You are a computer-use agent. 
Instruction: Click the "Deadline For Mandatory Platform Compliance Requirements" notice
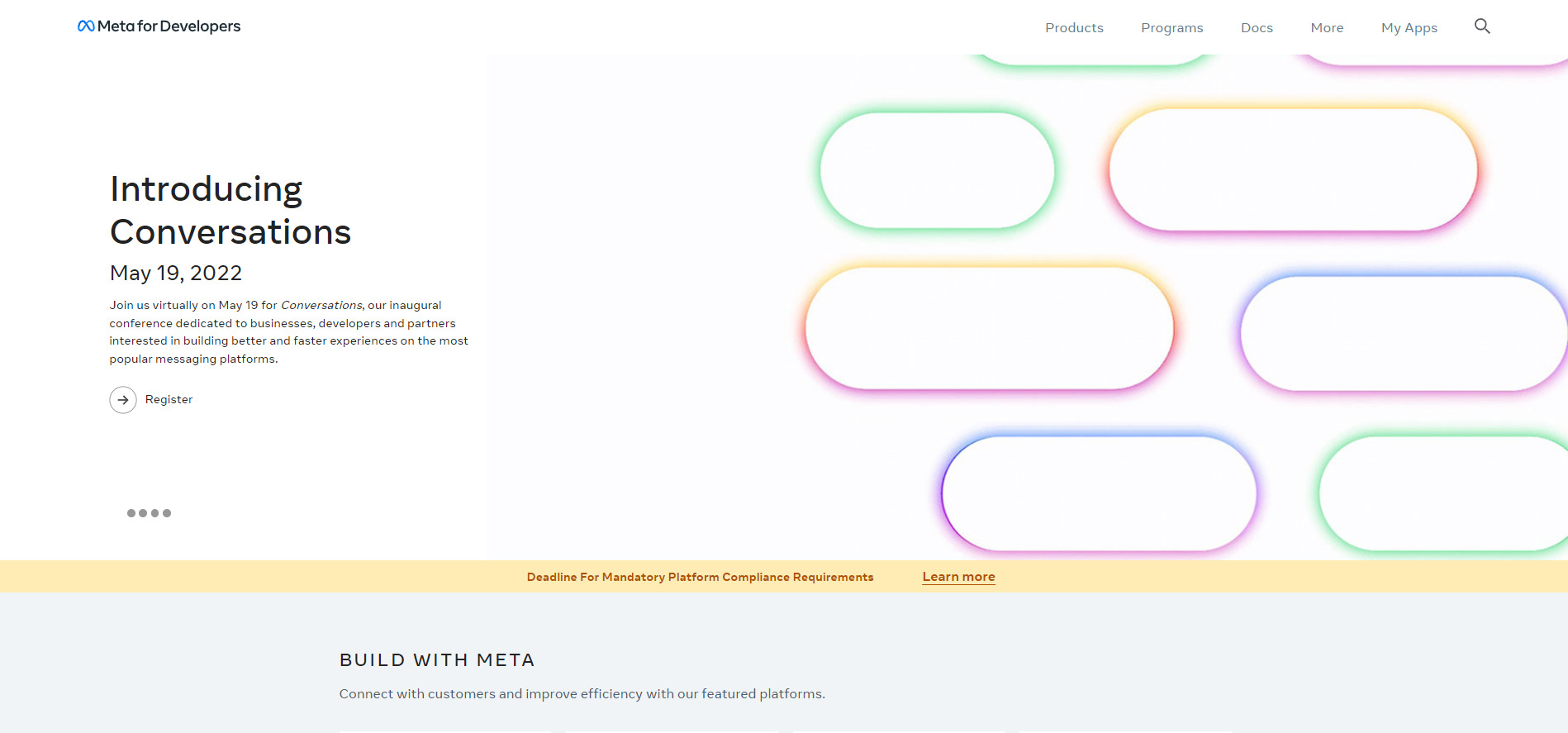pyautogui.click(x=700, y=577)
